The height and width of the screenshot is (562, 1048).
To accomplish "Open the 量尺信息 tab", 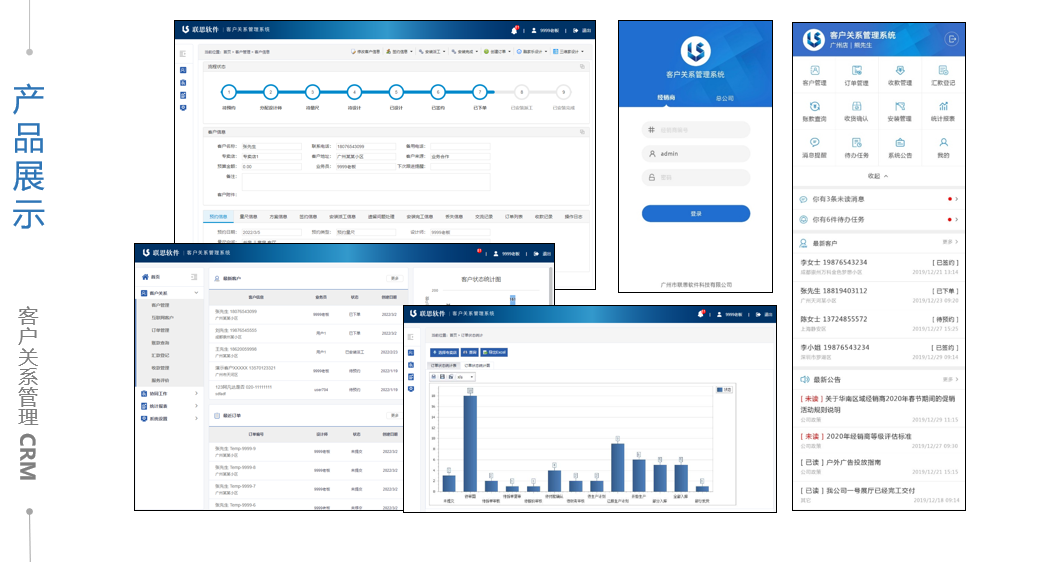I will (x=249, y=216).
